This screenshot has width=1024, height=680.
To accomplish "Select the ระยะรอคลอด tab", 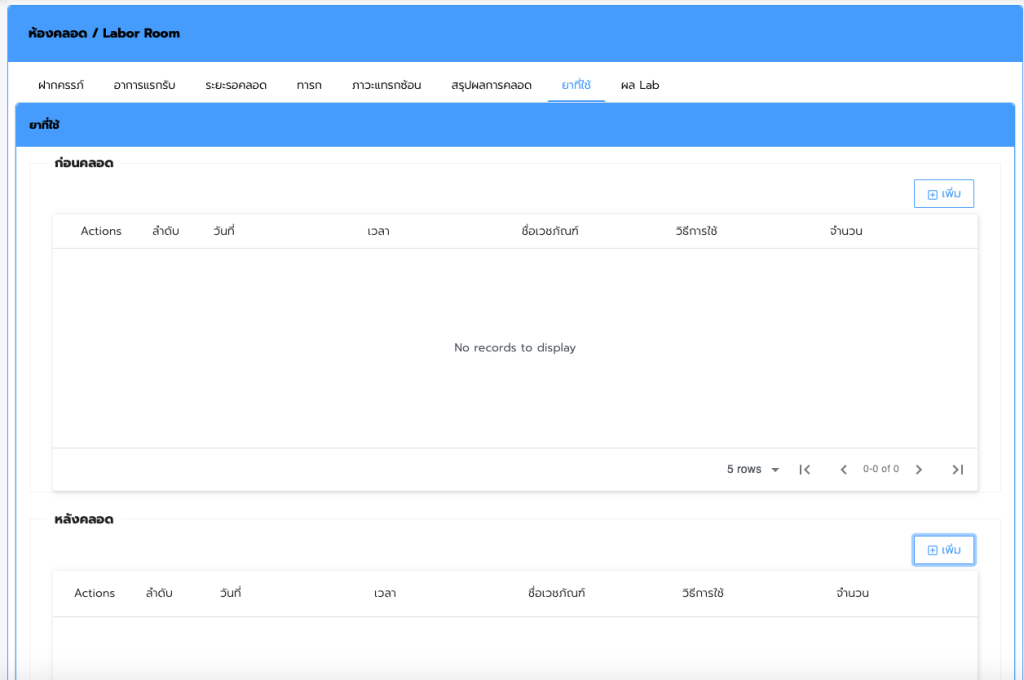I will pos(236,85).
